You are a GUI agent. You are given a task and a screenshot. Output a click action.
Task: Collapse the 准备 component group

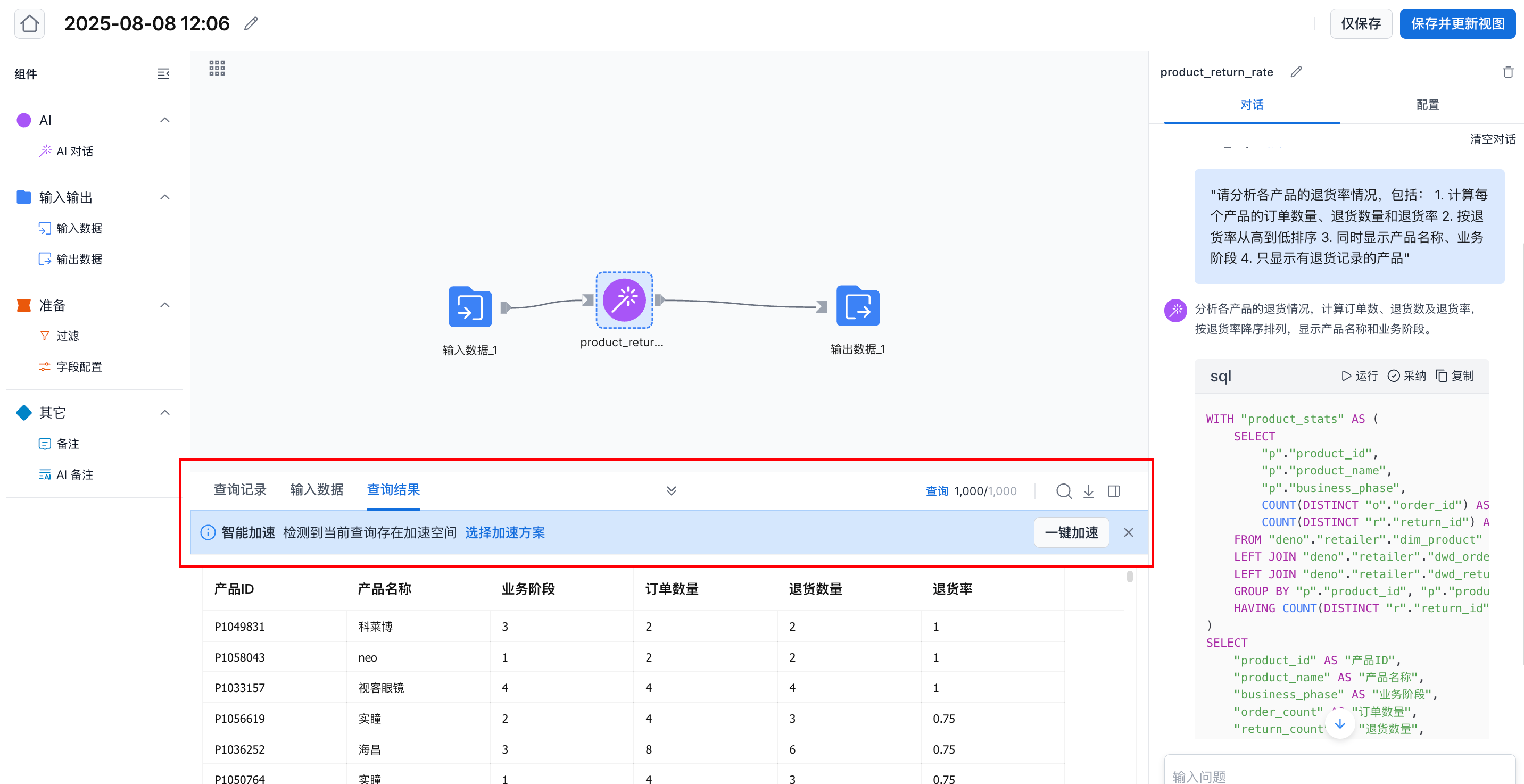click(165, 305)
